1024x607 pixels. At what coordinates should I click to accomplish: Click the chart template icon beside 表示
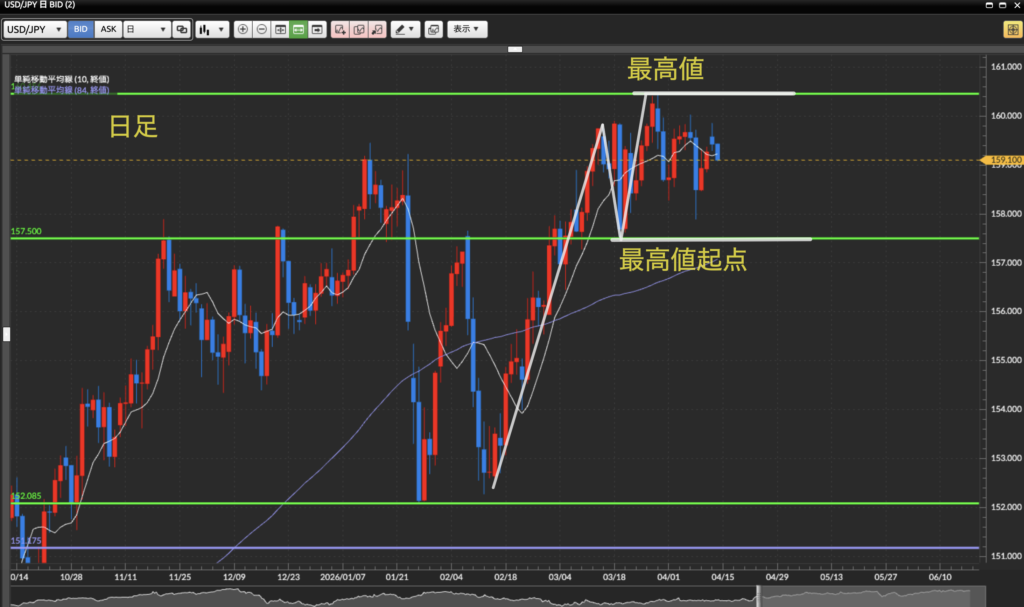point(433,29)
